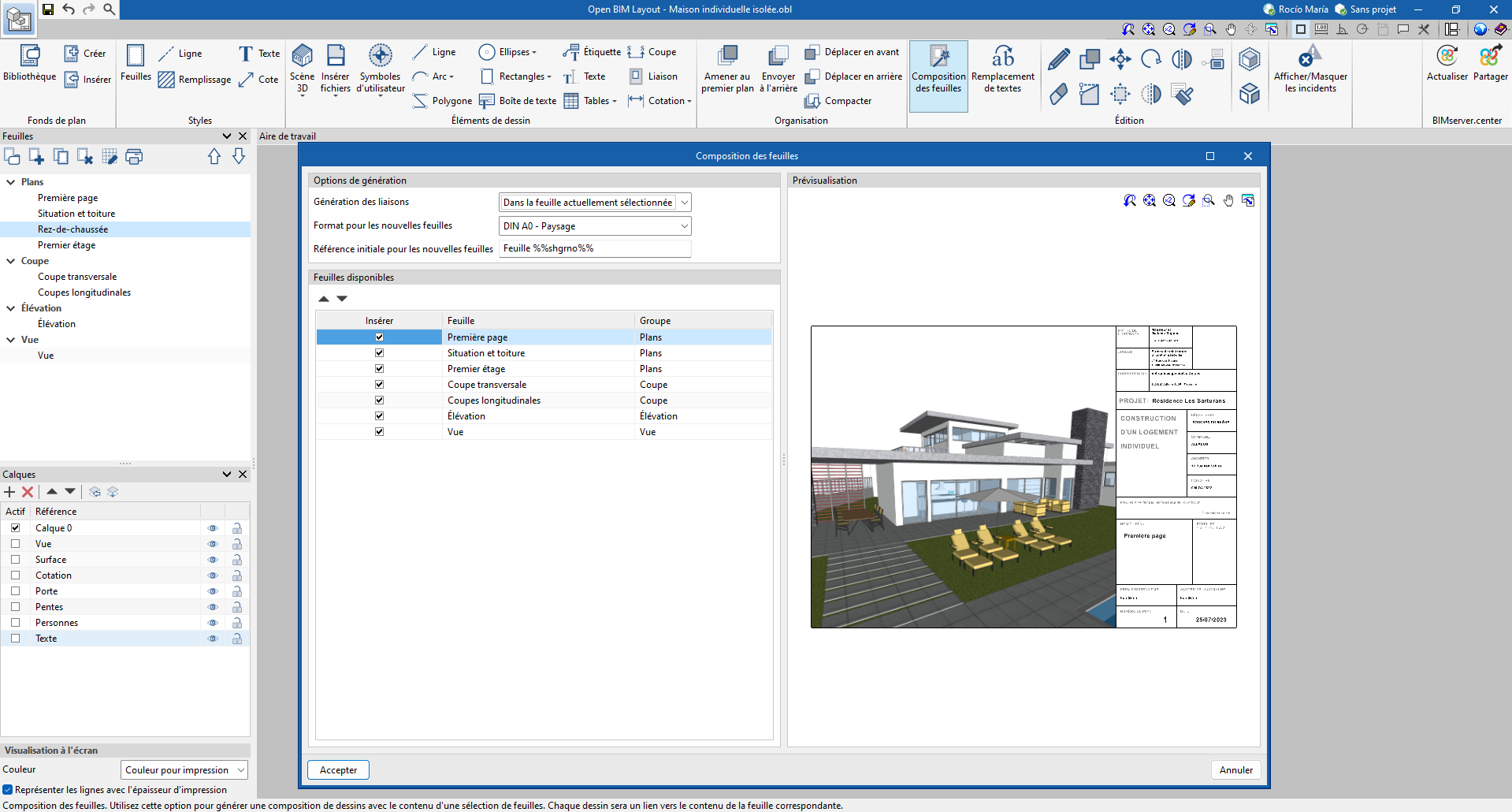Click Remplacement de textes icon
Image resolution: width=1512 pixels, height=812 pixels.
[x=1002, y=57]
